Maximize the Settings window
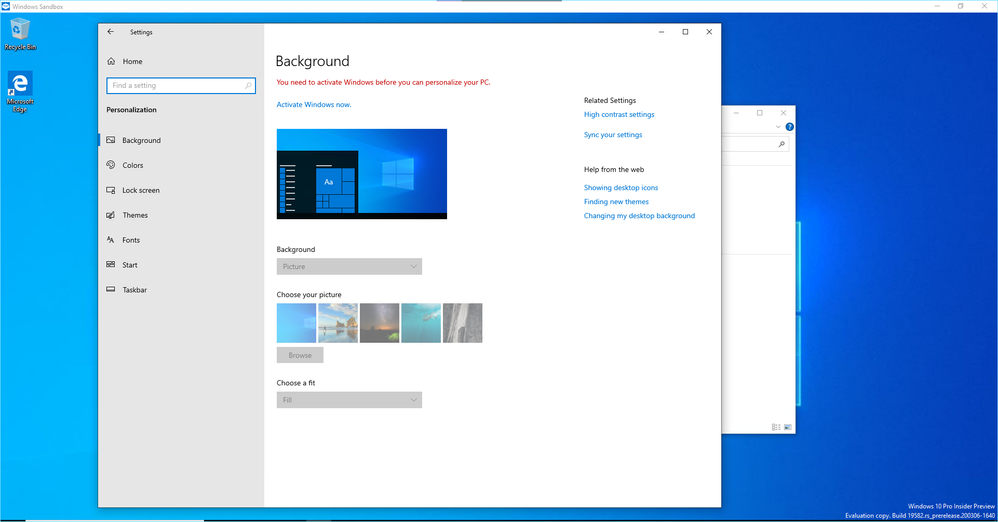The image size is (998, 522). point(685,32)
